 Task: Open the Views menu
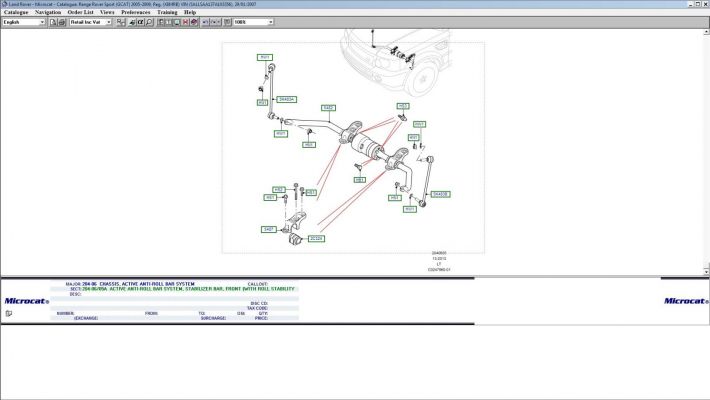(x=107, y=12)
